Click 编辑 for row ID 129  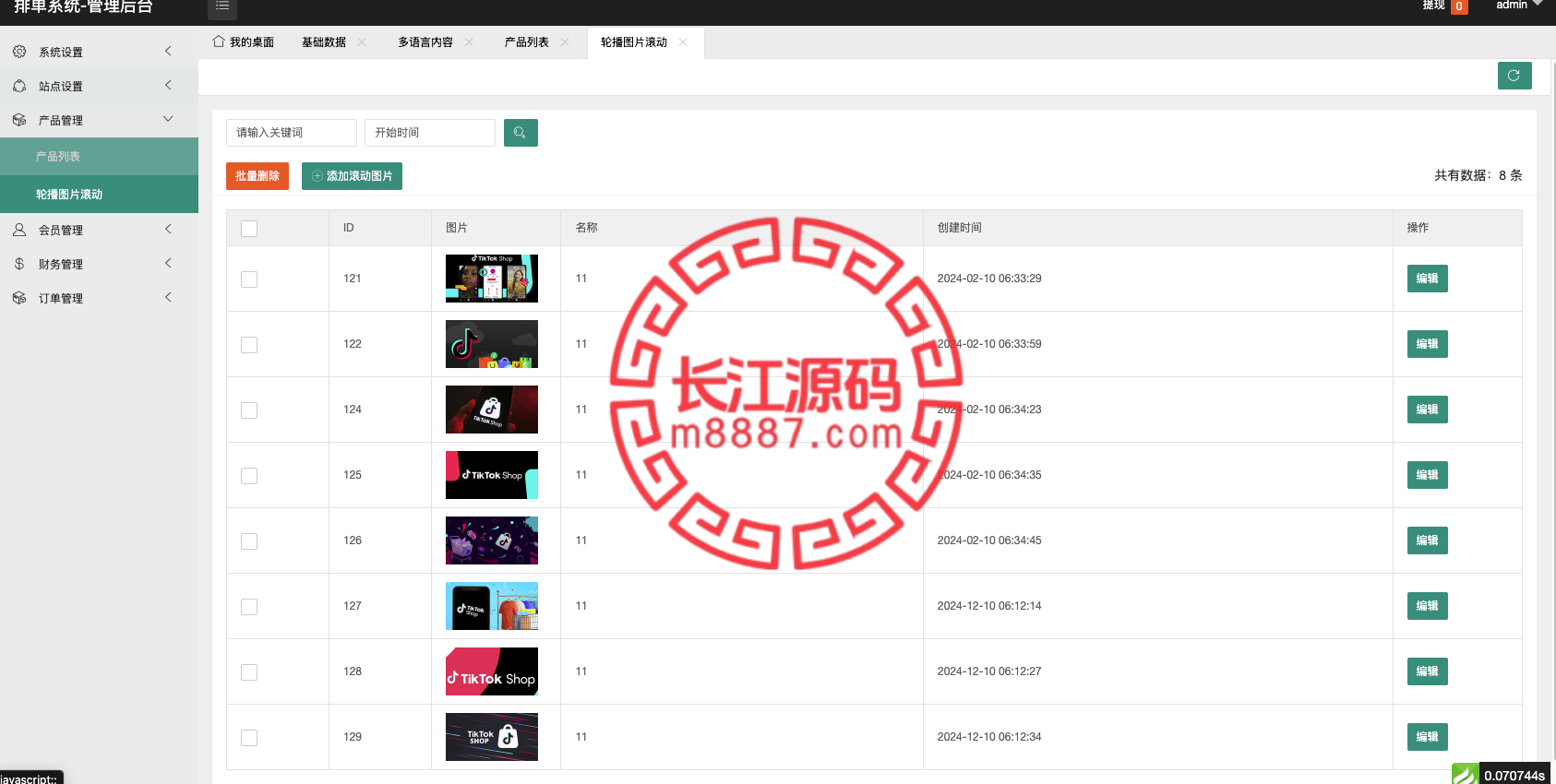click(x=1428, y=737)
